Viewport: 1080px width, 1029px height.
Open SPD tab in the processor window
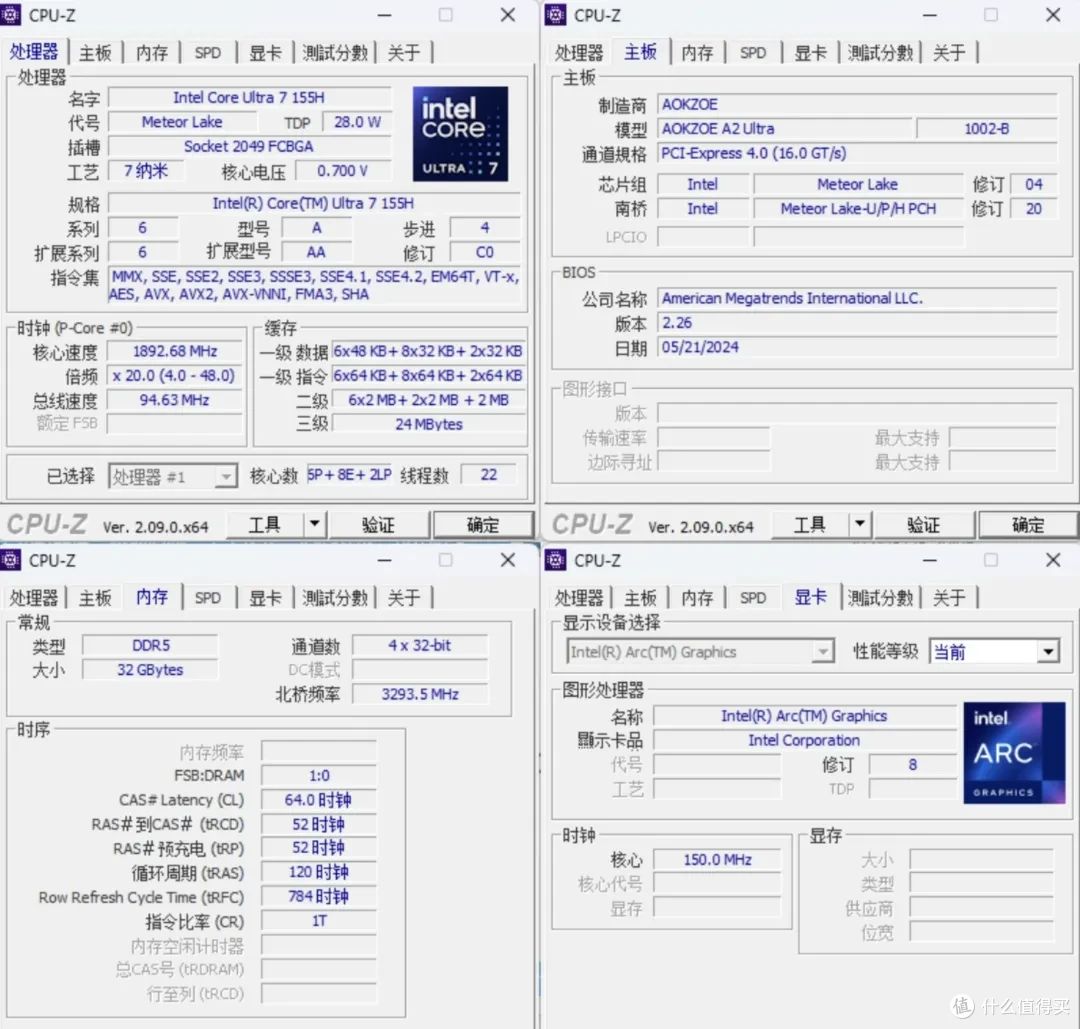[207, 53]
